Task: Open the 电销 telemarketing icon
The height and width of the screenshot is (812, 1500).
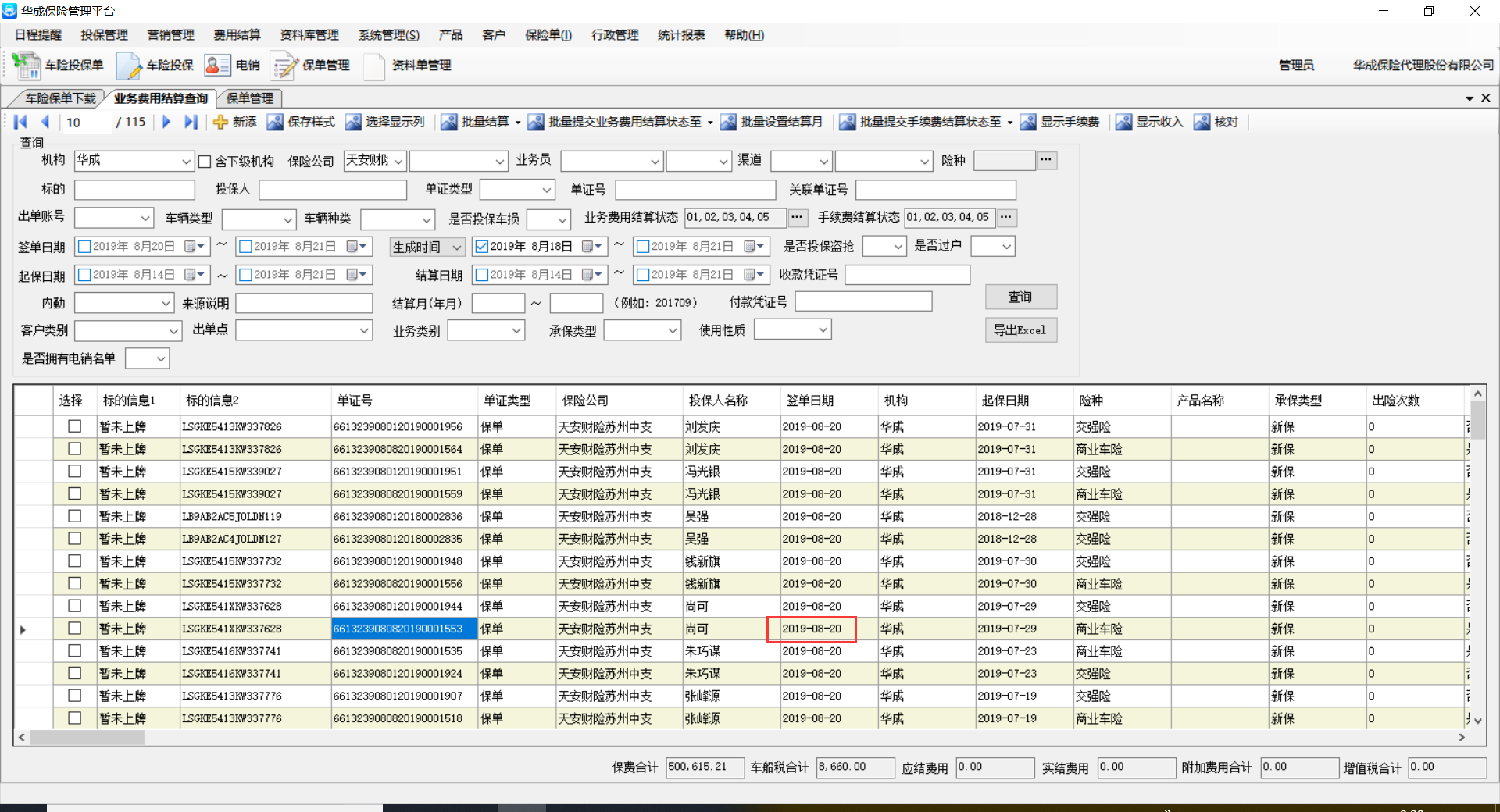Action: click(x=217, y=66)
